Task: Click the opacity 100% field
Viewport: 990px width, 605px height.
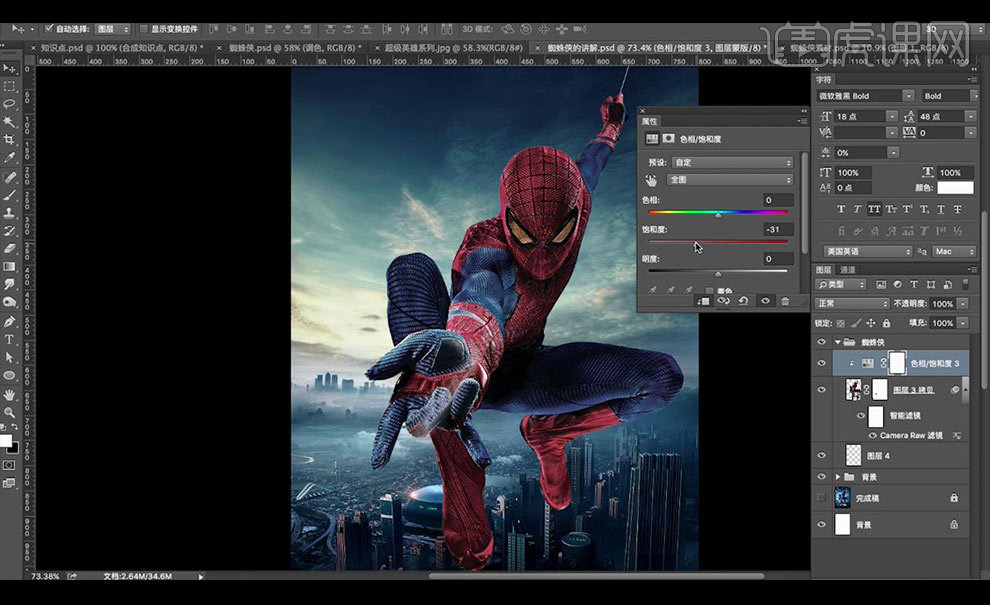Action: click(943, 304)
